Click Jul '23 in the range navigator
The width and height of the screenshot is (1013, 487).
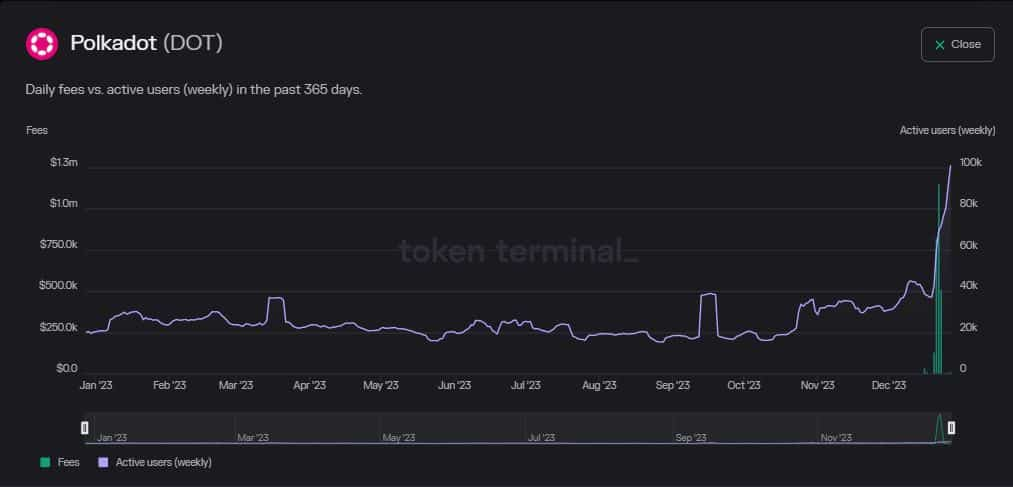541,438
